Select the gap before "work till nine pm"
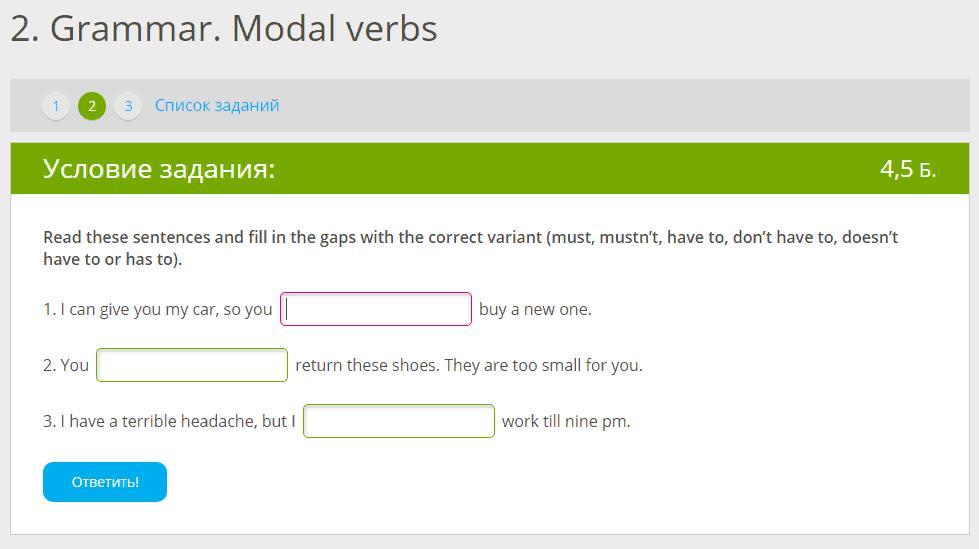The width and height of the screenshot is (979, 549). click(399, 421)
